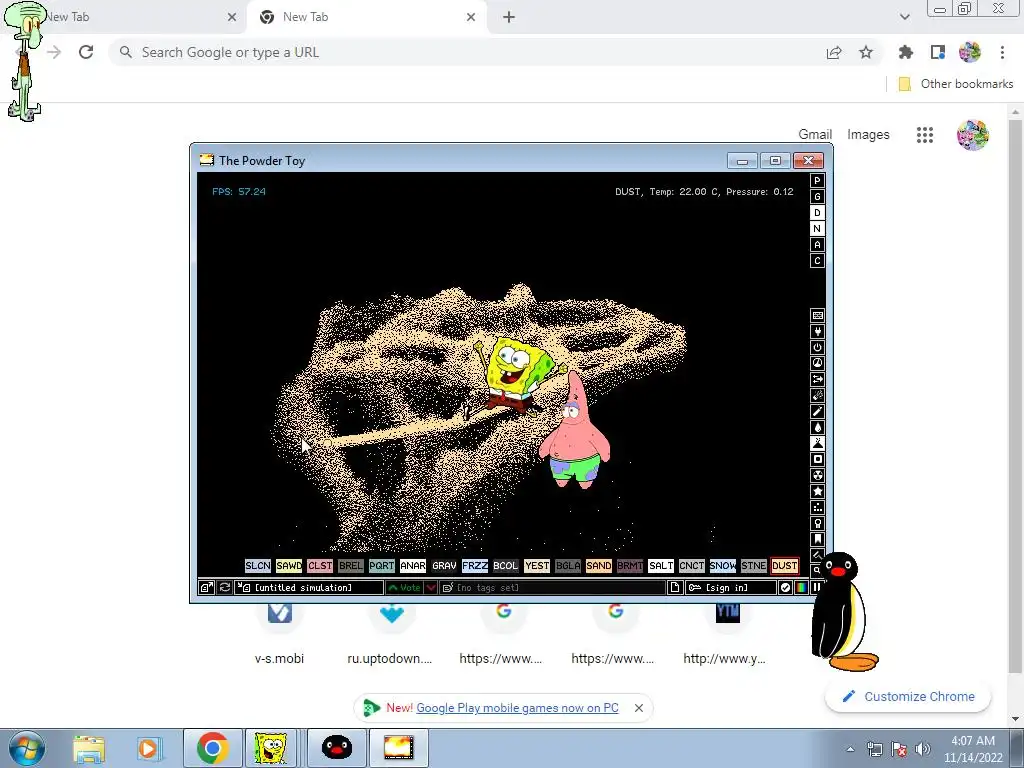Click the new blank simulation page icon
This screenshot has width=1024, height=768.
pos(675,588)
